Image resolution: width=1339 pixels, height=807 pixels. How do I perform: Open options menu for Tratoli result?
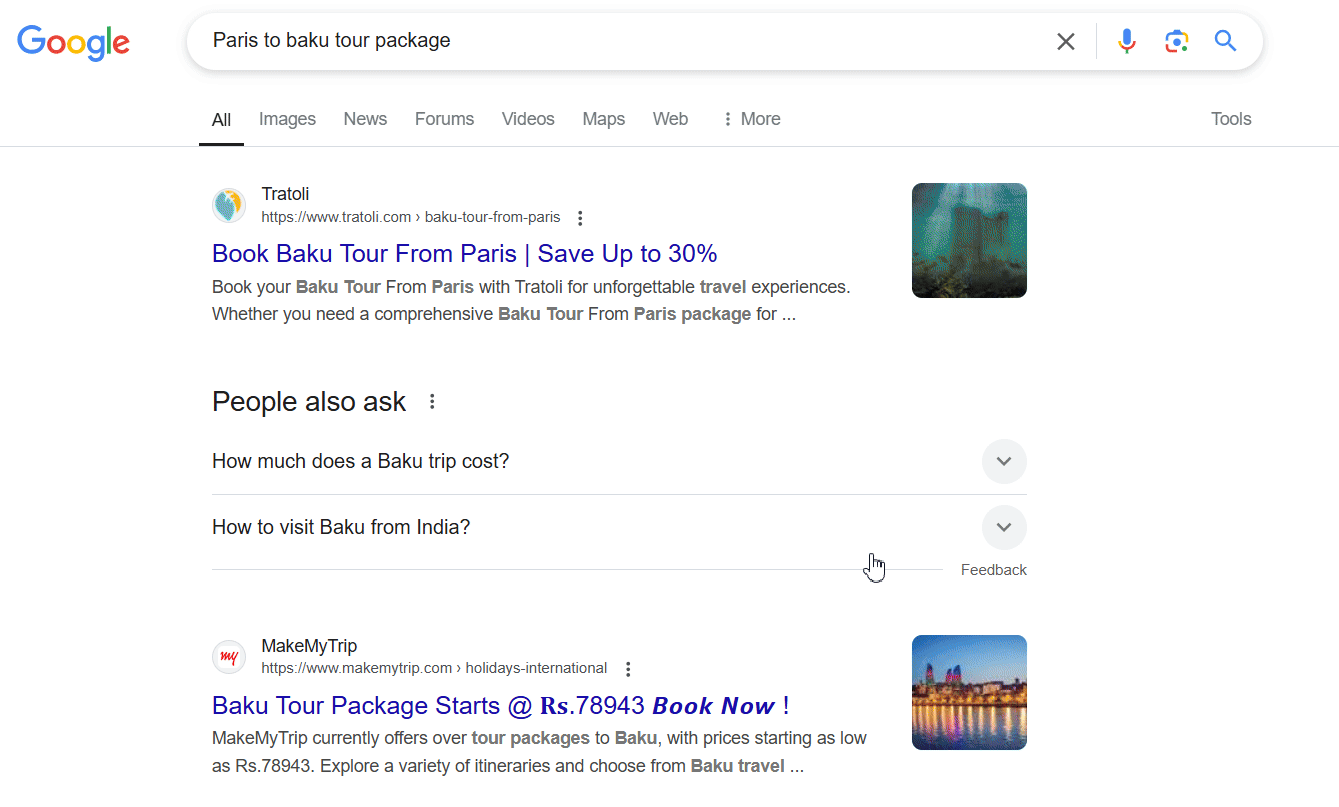click(580, 218)
